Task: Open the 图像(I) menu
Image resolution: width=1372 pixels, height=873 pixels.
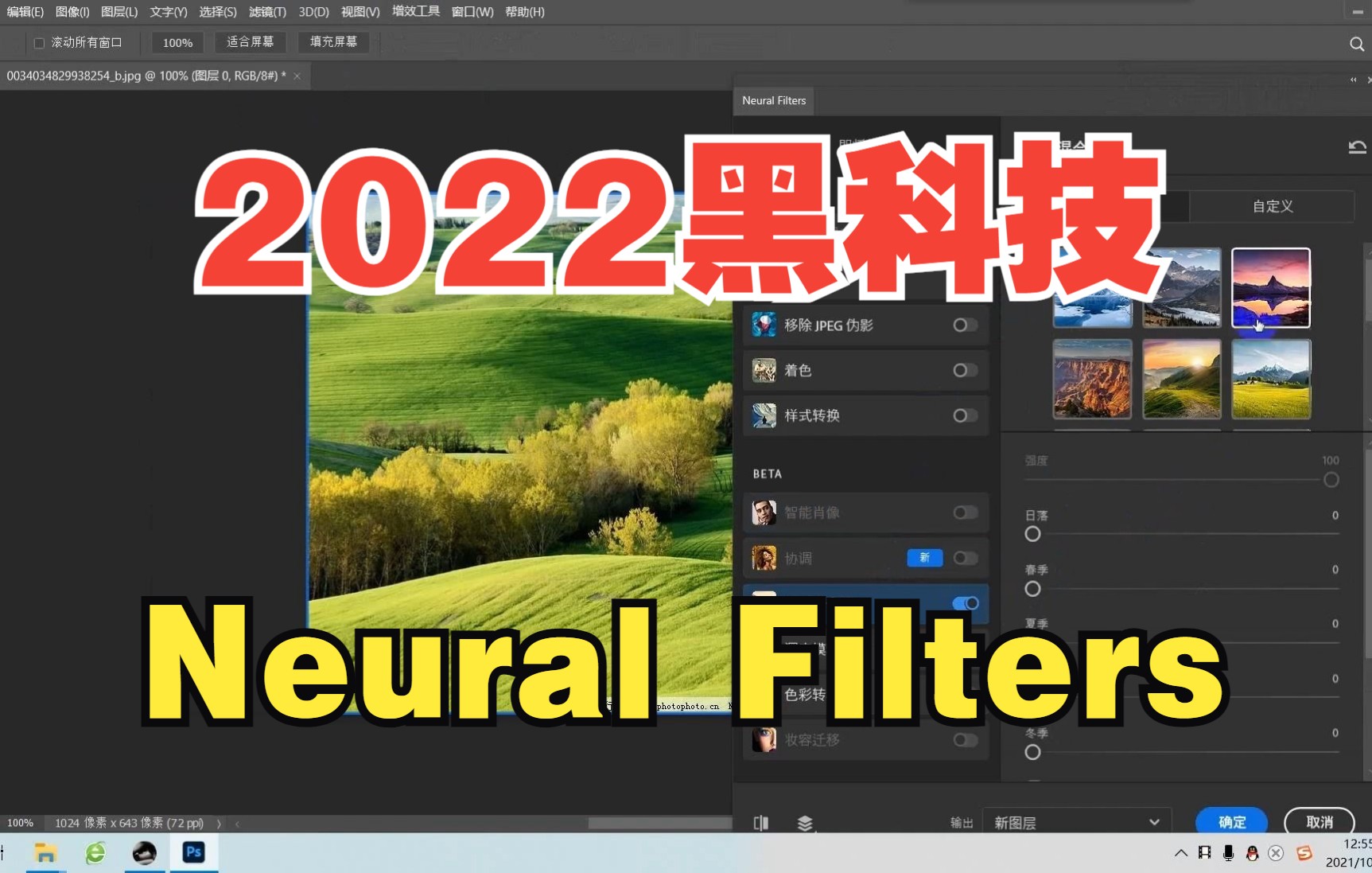Action: (72, 12)
